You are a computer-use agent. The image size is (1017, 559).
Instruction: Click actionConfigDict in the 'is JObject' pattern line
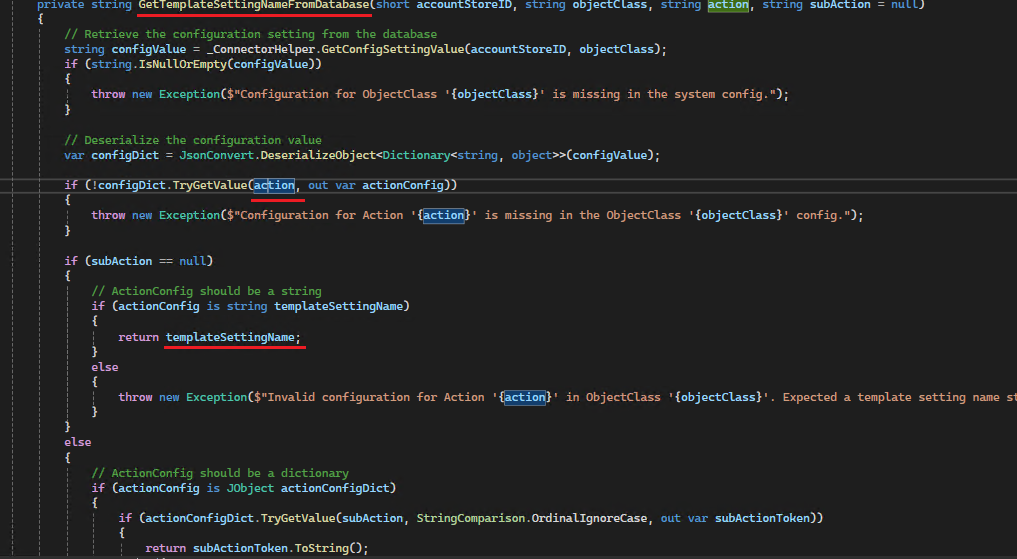tap(335, 488)
